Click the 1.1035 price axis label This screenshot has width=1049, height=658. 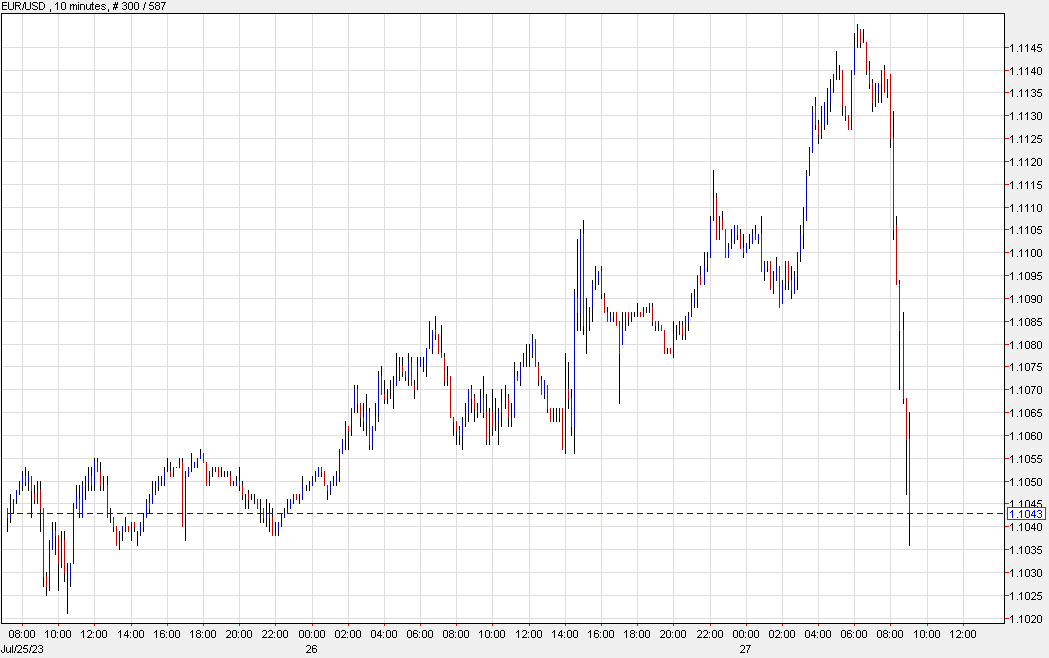[1026, 550]
